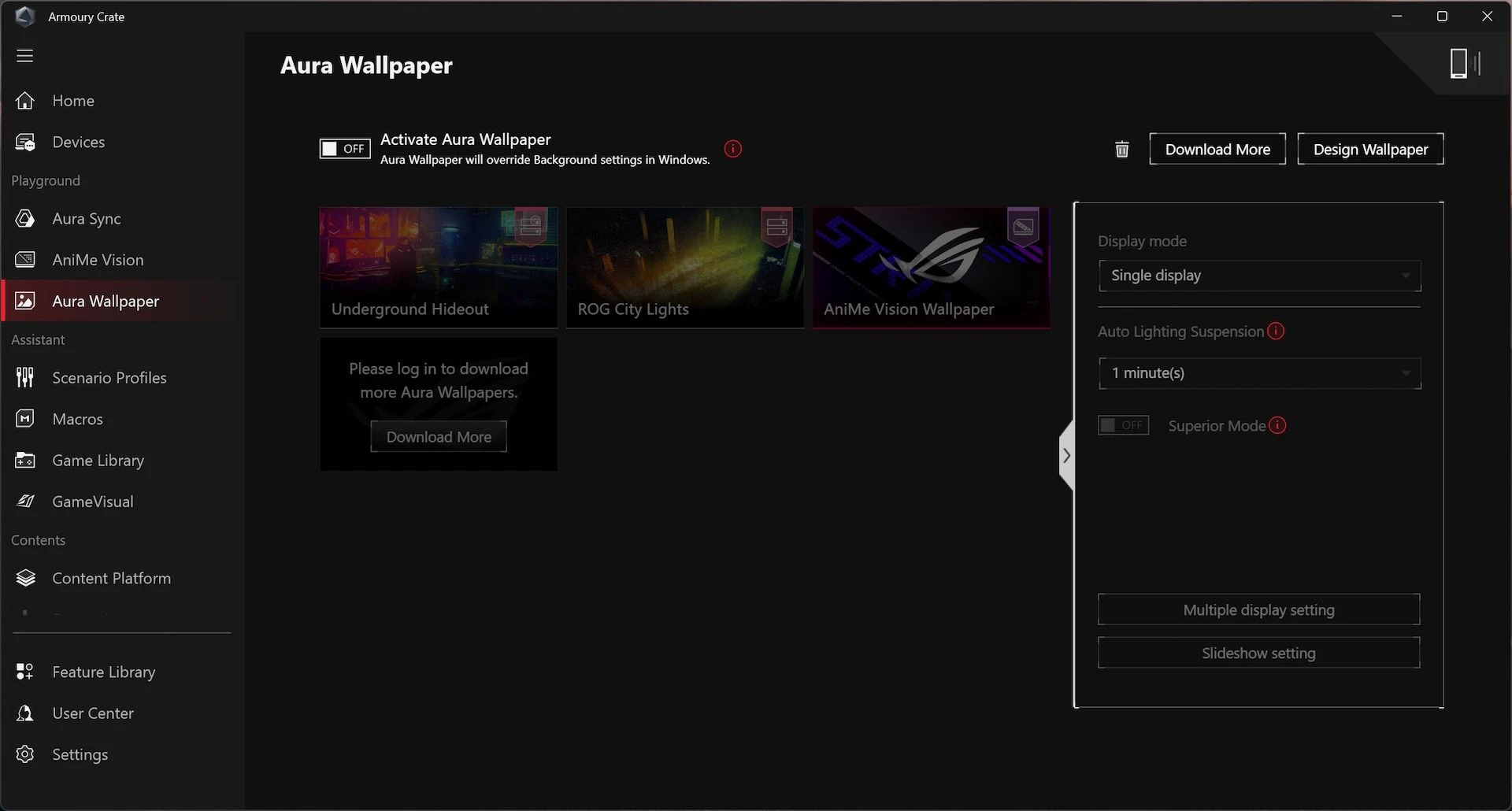Click the Auto Lighting Suspension info icon
1512x811 pixels.
(x=1276, y=331)
